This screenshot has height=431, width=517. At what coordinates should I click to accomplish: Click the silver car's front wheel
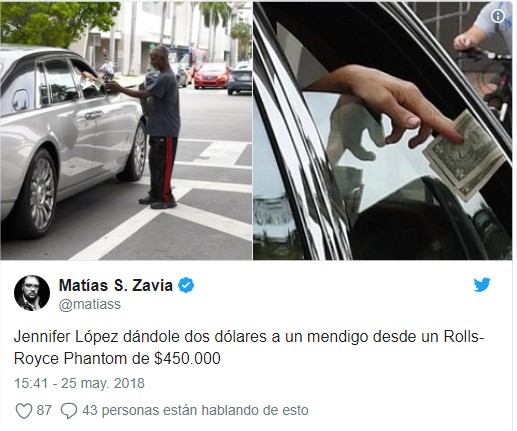[135, 152]
